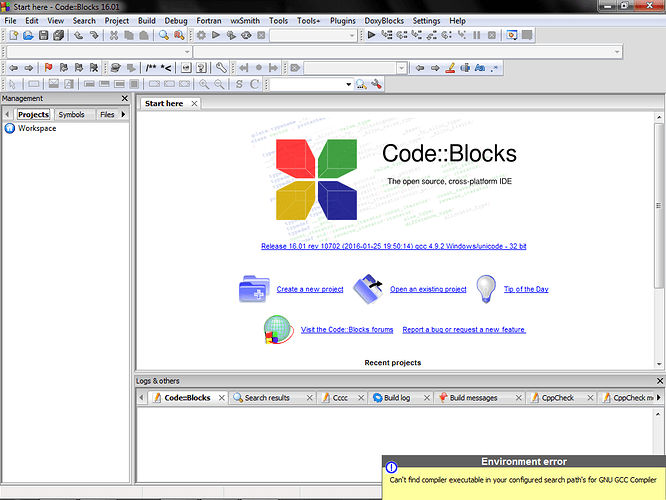Click the Stop debugger icon
This screenshot has width=666, height=500.
(492, 35)
